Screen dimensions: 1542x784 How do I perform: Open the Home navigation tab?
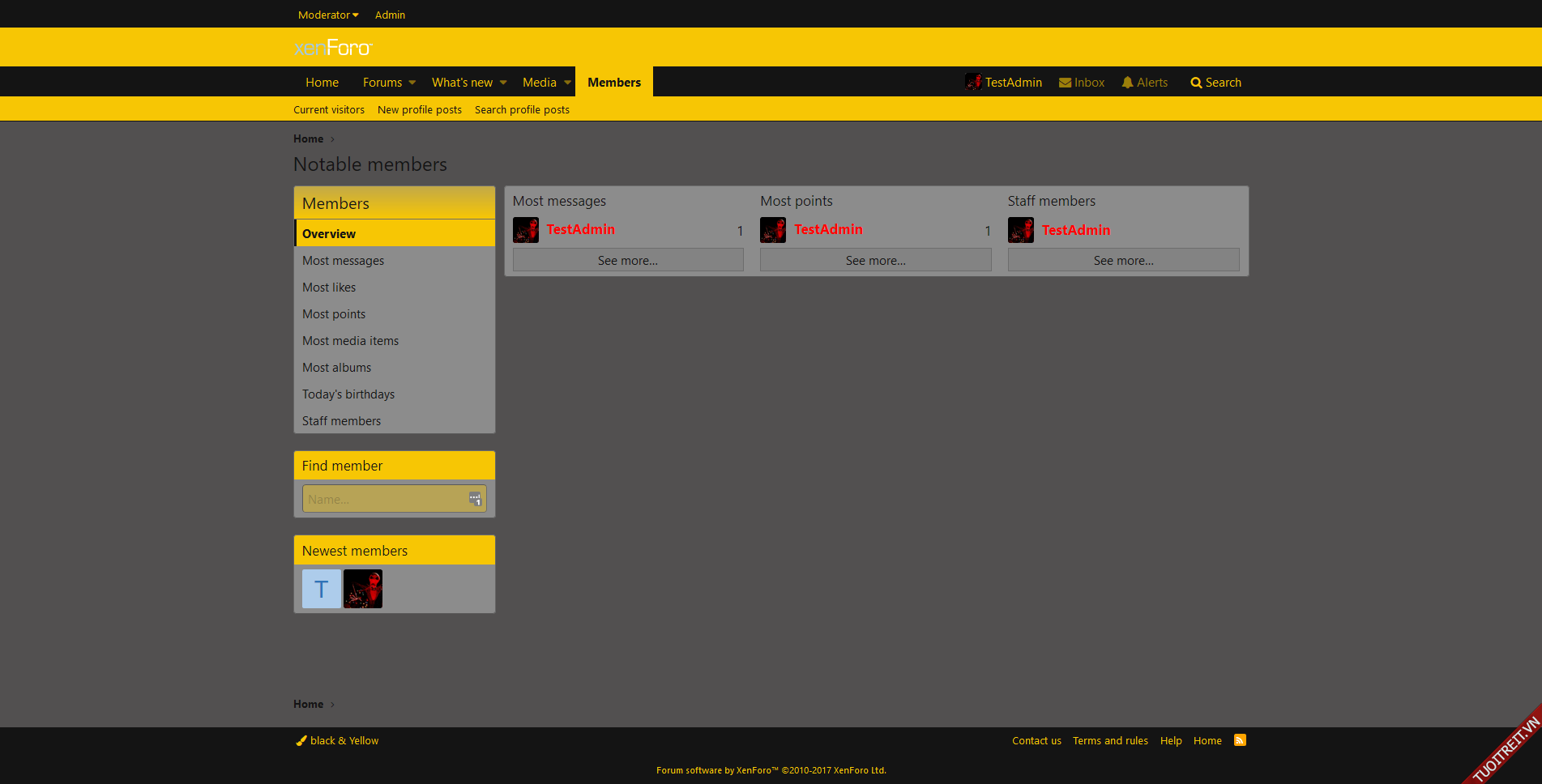[x=322, y=83]
